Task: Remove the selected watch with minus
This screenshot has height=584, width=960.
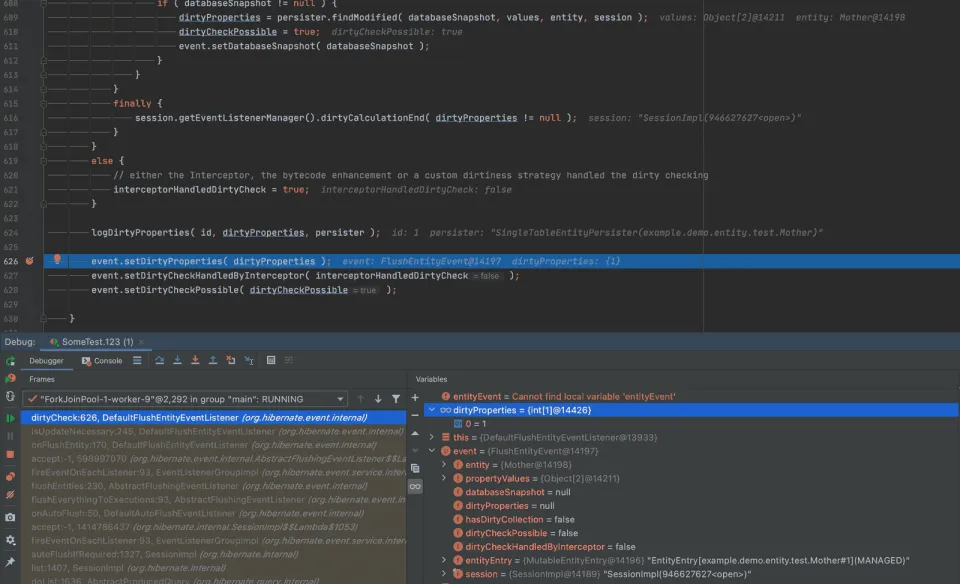Action: [x=415, y=415]
